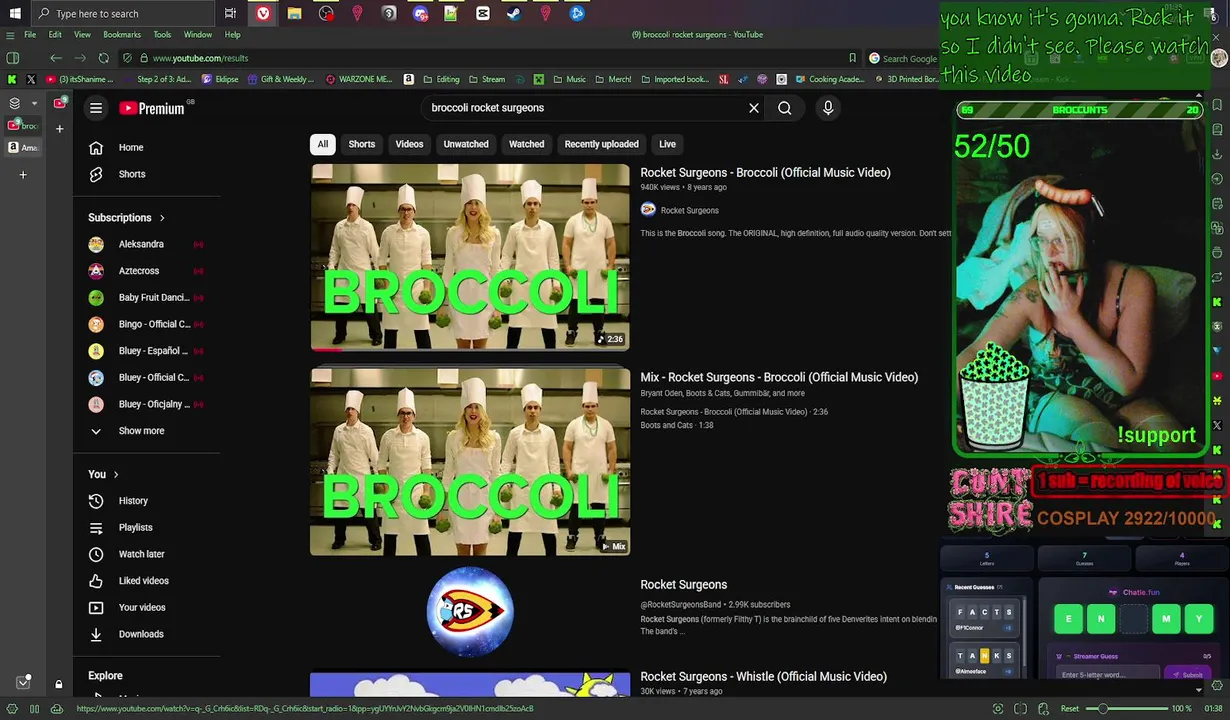Run the YouTube search with magnifier button
Viewport: 1230px width, 720px height.
pyautogui.click(x=785, y=108)
